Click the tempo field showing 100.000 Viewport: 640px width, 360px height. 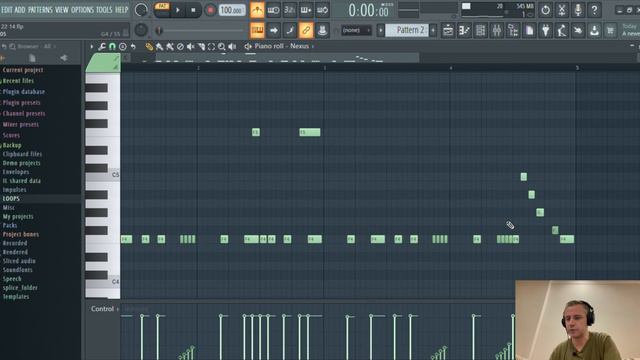pyautogui.click(x=232, y=10)
